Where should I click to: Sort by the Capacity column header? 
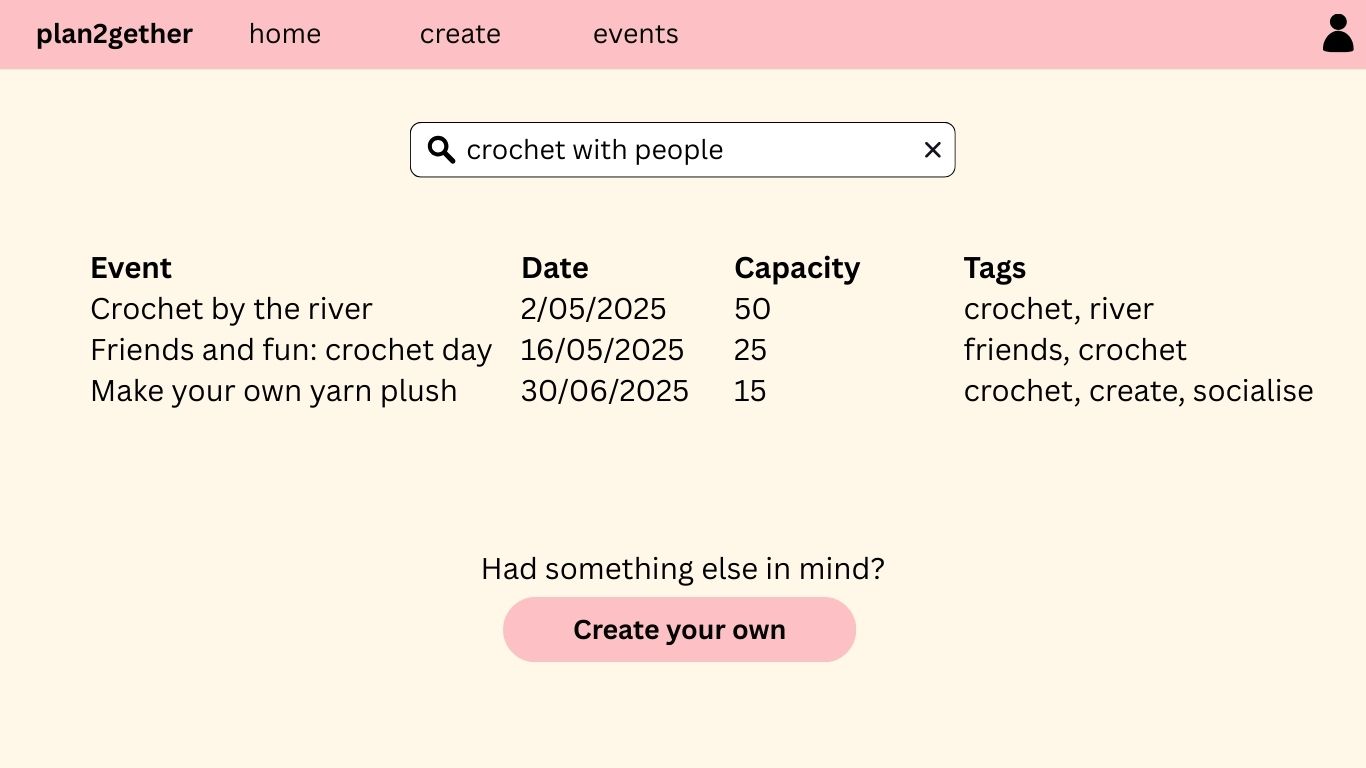[x=797, y=268]
